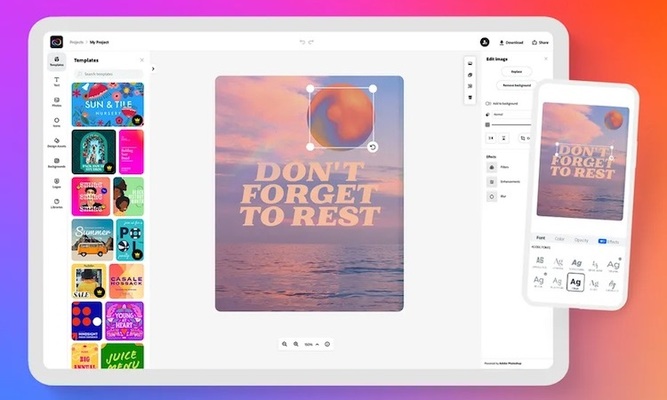Open the Icons sidebar tool
This screenshot has width=667, height=400.
(57, 123)
